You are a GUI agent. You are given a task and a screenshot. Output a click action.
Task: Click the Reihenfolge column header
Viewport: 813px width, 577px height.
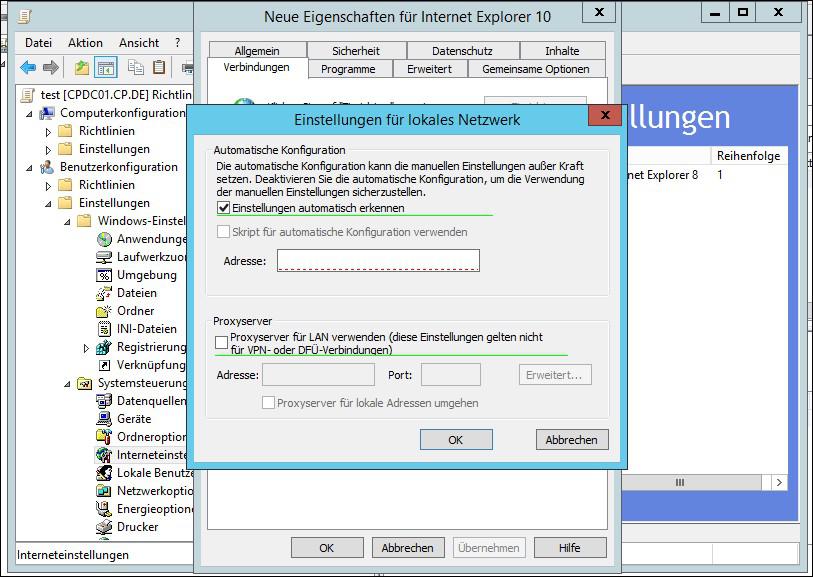pyautogui.click(x=748, y=156)
